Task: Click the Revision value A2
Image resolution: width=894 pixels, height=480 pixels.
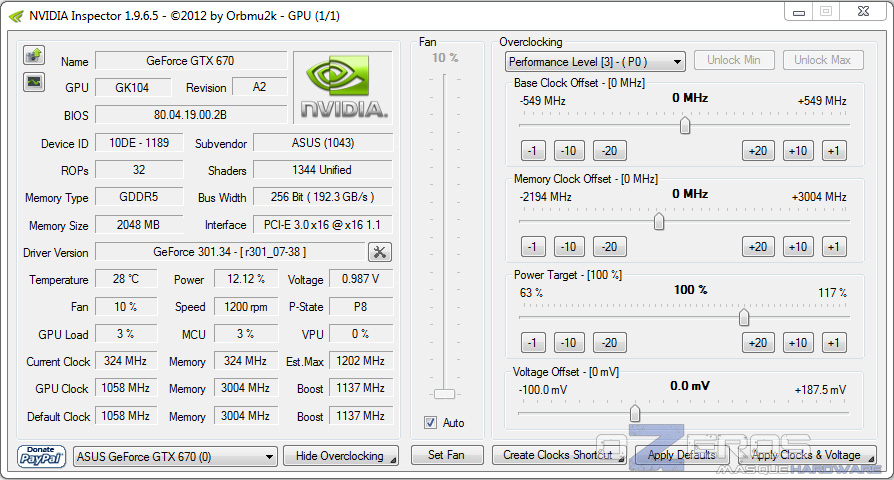Action: pyautogui.click(x=259, y=87)
